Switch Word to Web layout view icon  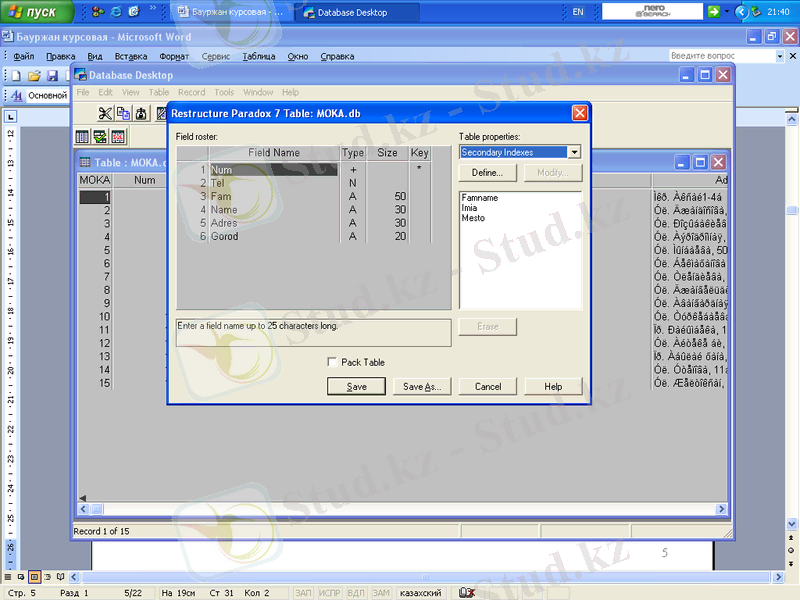(x=21, y=577)
